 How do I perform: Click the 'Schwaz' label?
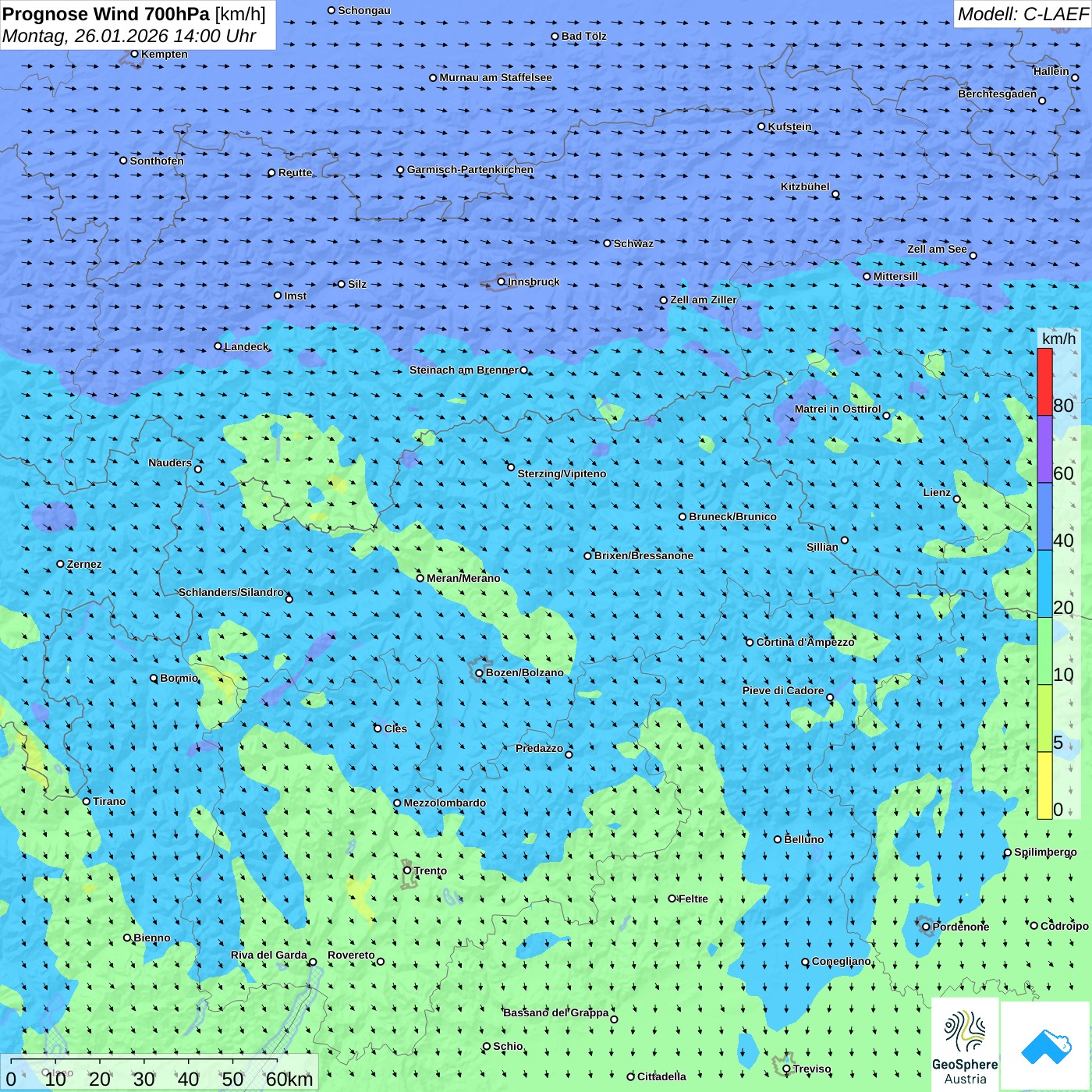point(634,243)
